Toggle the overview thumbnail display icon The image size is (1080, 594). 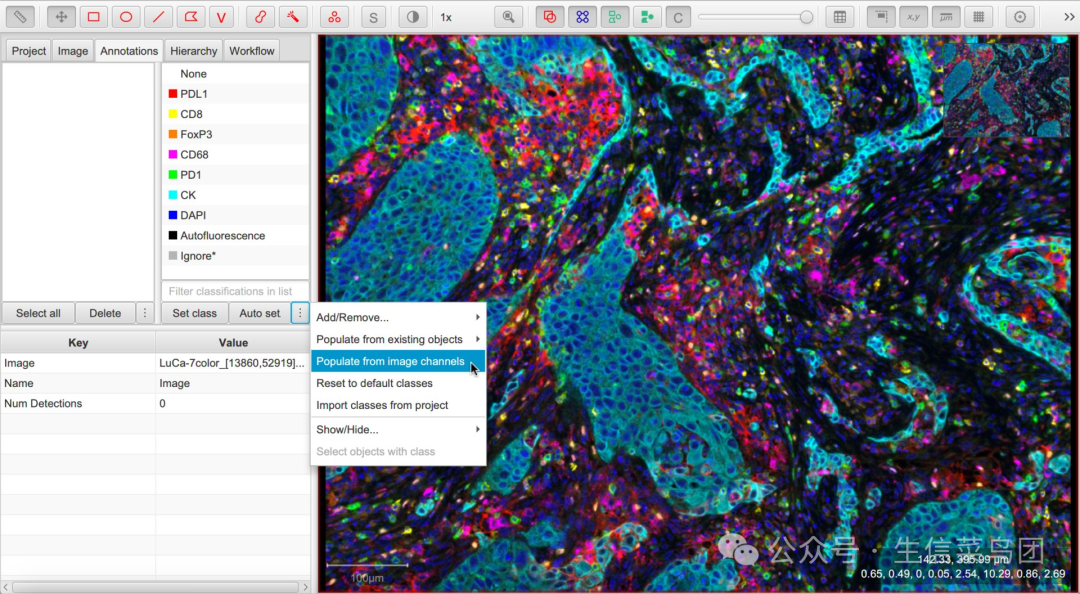[881, 17]
